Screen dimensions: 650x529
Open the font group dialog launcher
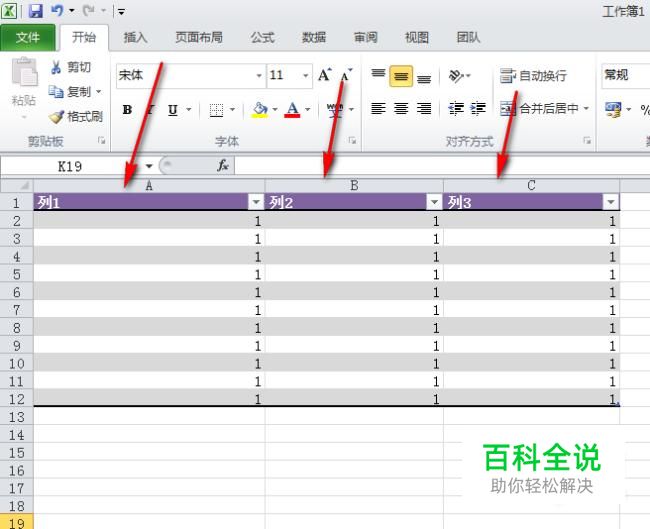pos(352,141)
